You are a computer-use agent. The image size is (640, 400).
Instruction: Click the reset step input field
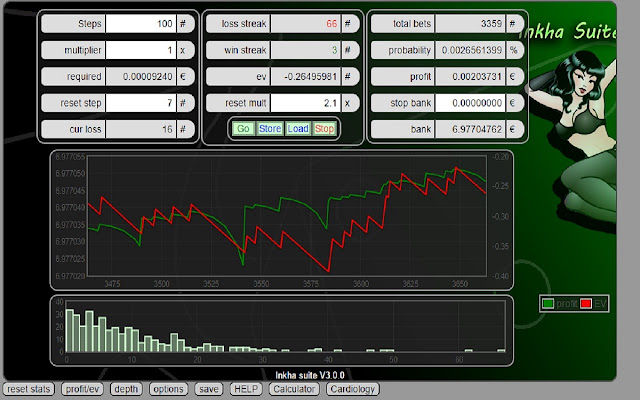pos(141,103)
